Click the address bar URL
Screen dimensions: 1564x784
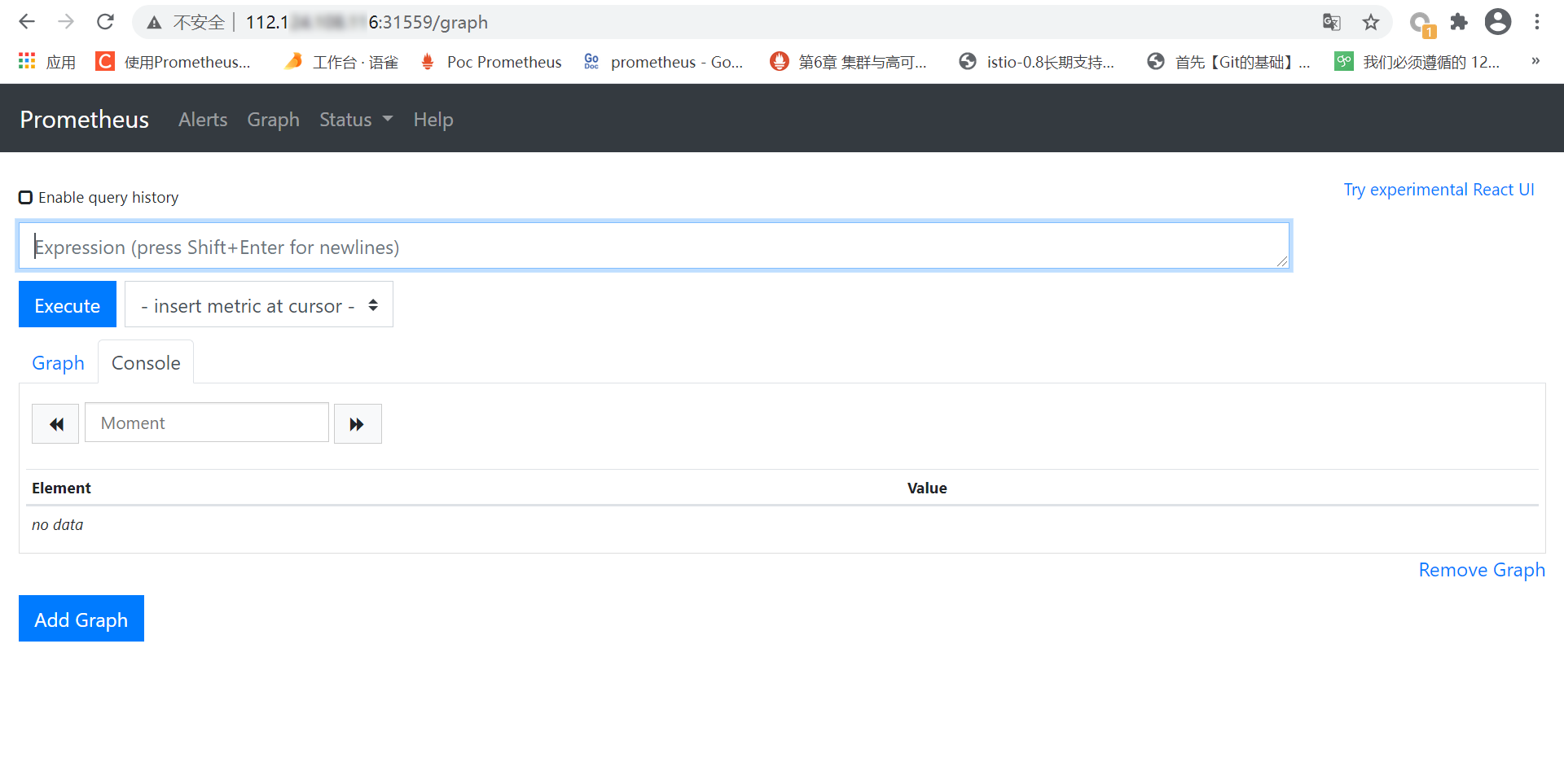(x=367, y=22)
